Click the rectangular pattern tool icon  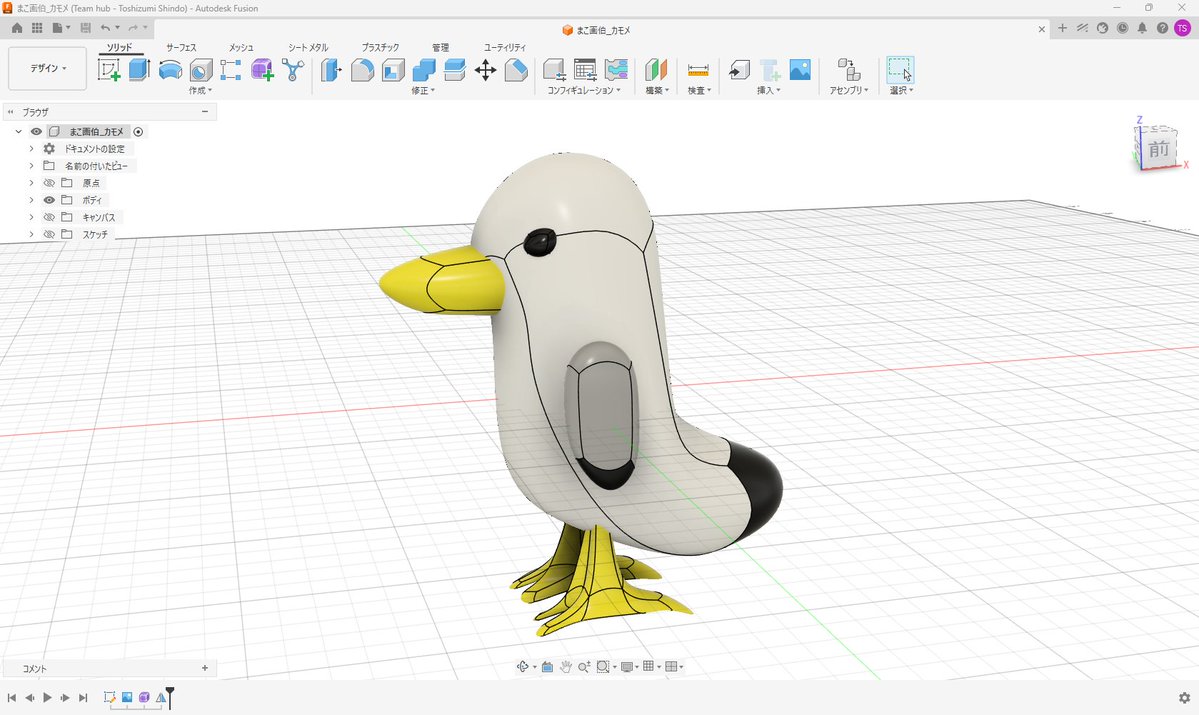231,70
